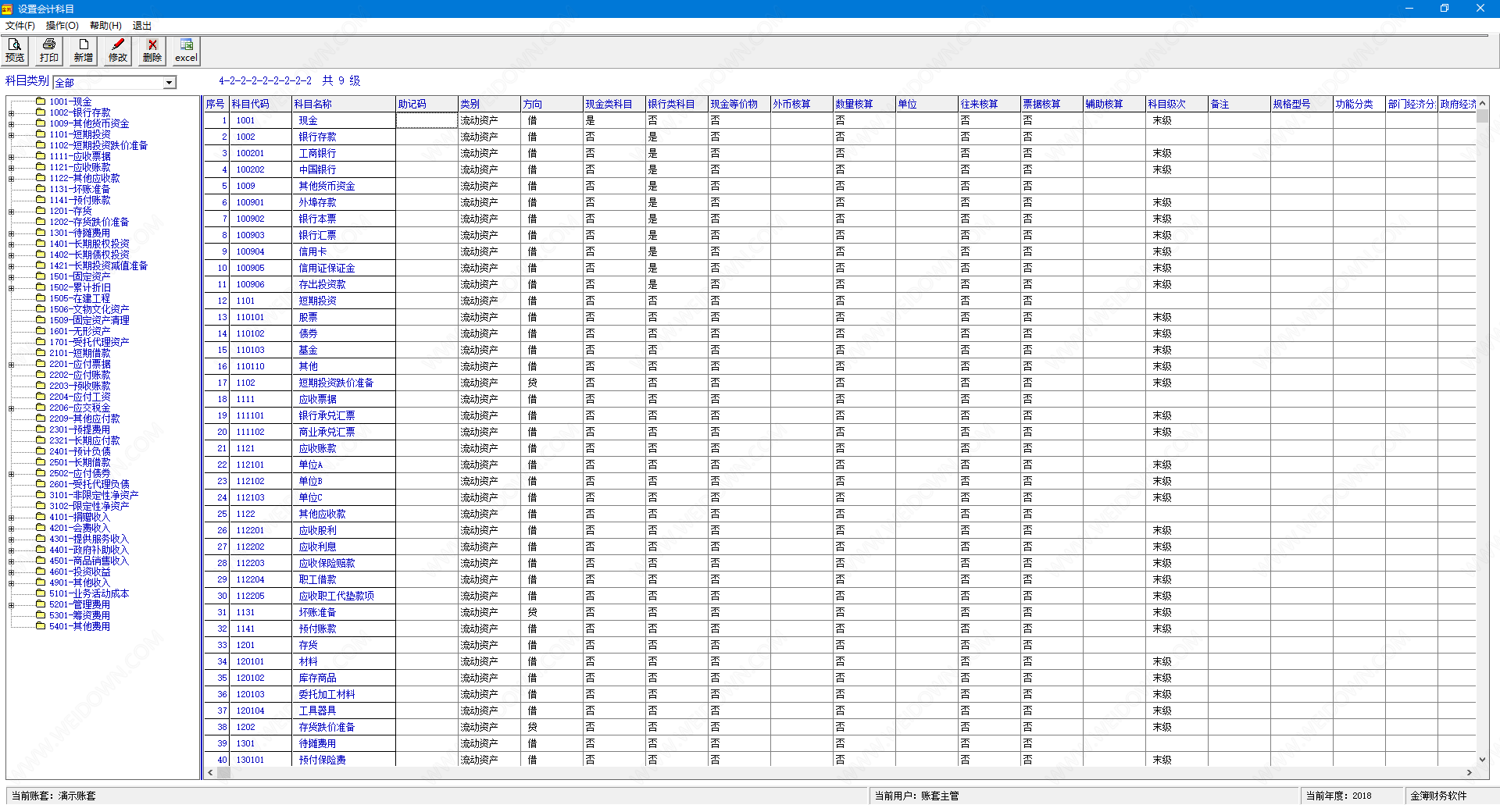Expand the 1101-短期投资 tree node

pyautogui.click(x=12, y=135)
